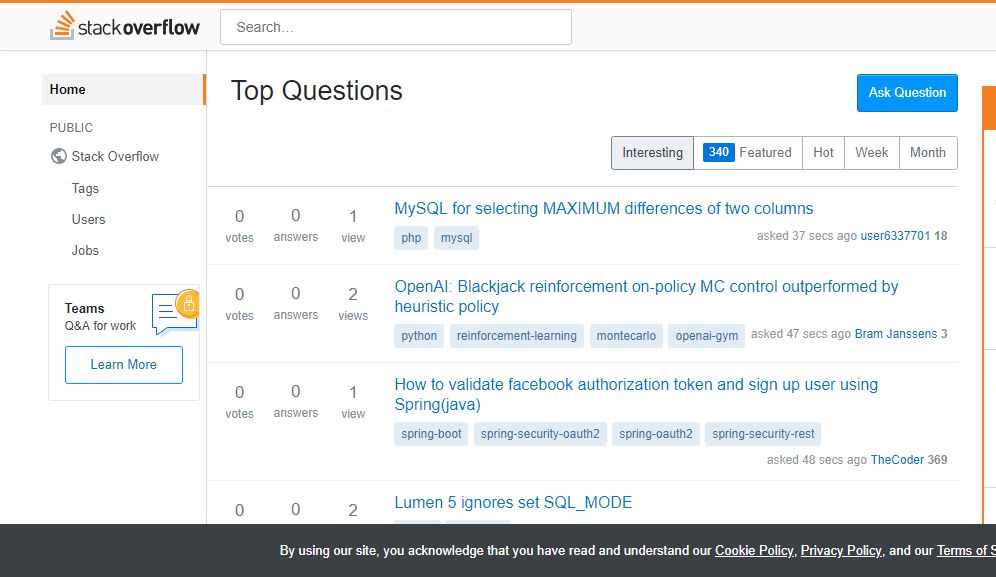Image resolution: width=996 pixels, height=577 pixels.
Task: Click the PUBLIC sidebar label
Action: pyautogui.click(x=71, y=128)
